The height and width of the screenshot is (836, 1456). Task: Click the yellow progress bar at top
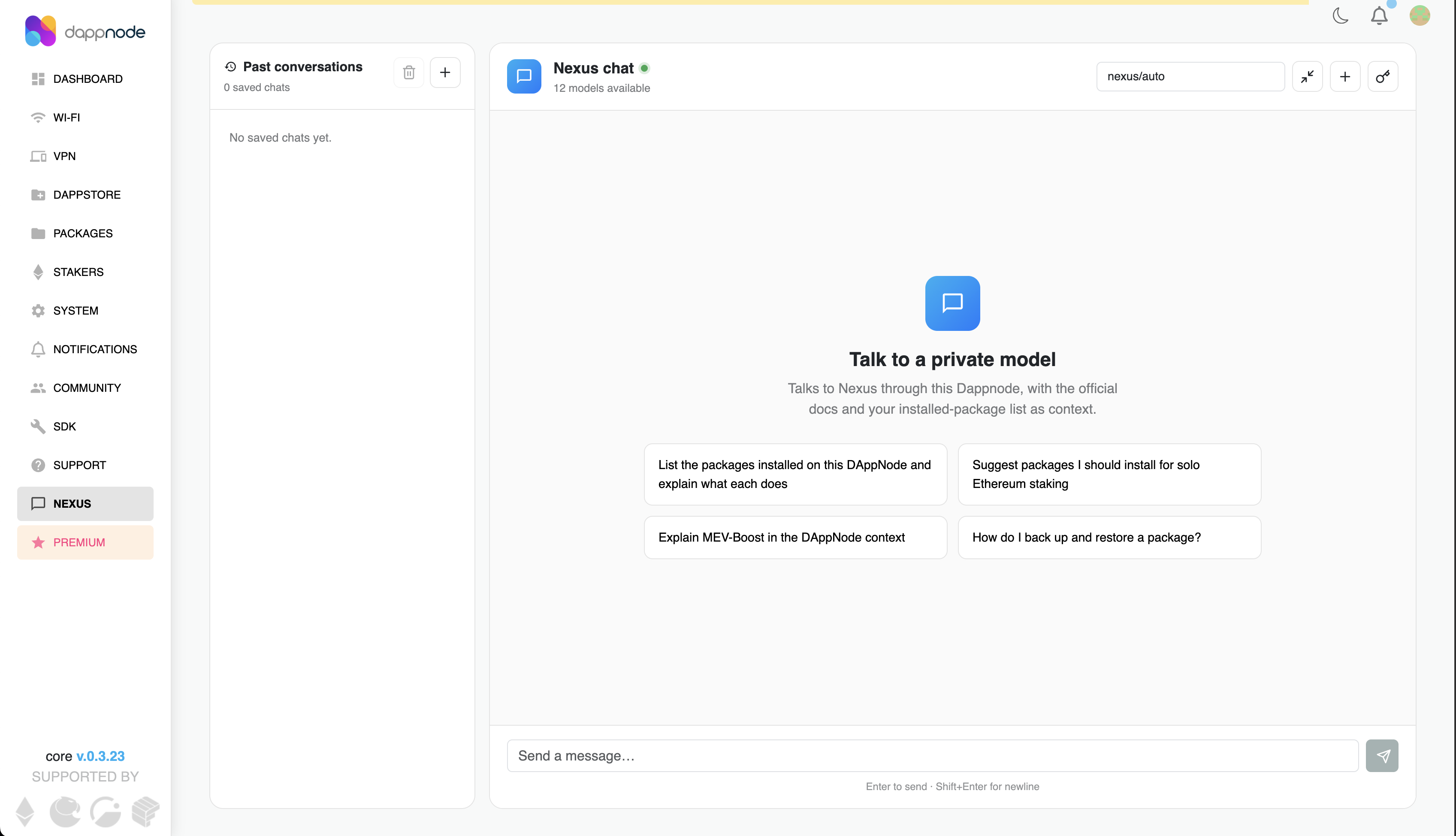click(750, 2)
